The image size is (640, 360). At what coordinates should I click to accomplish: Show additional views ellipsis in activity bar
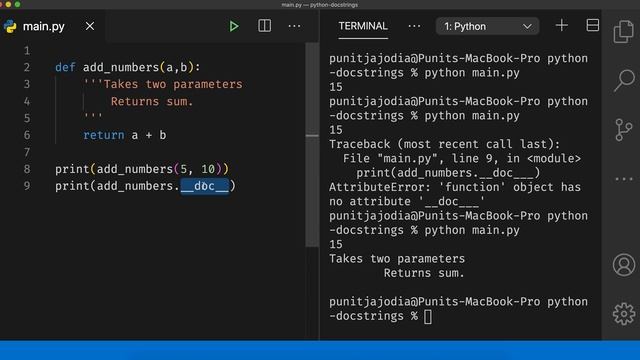[x=624, y=179]
